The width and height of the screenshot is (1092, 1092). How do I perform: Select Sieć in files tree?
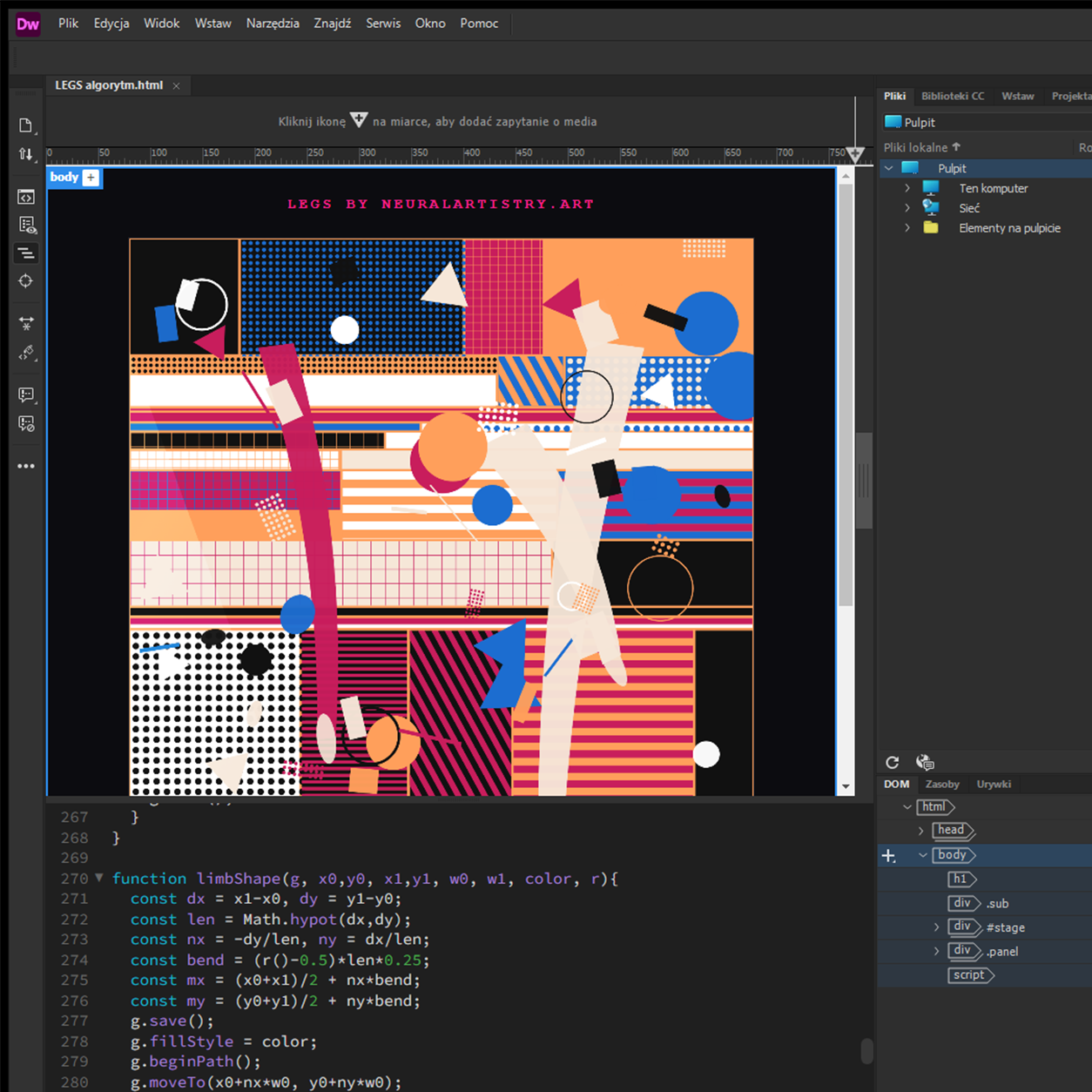click(969, 208)
